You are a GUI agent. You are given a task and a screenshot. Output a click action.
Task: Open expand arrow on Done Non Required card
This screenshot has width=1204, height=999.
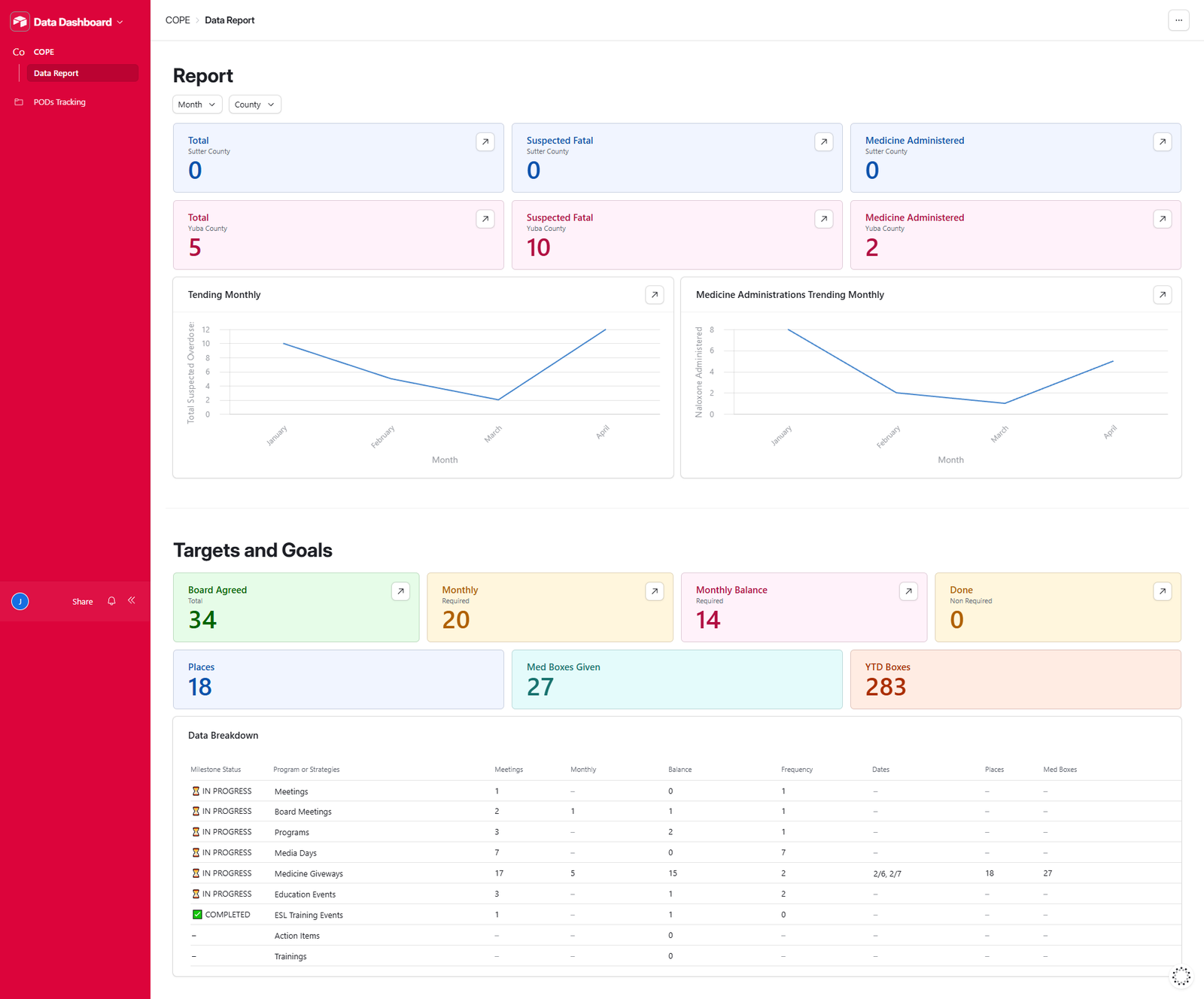tap(1163, 591)
